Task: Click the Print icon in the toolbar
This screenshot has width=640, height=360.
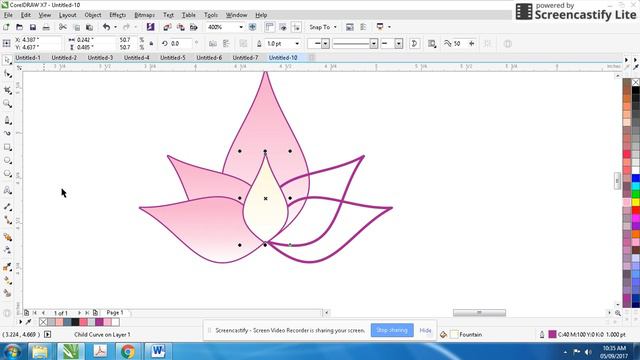Action: [x=46, y=27]
